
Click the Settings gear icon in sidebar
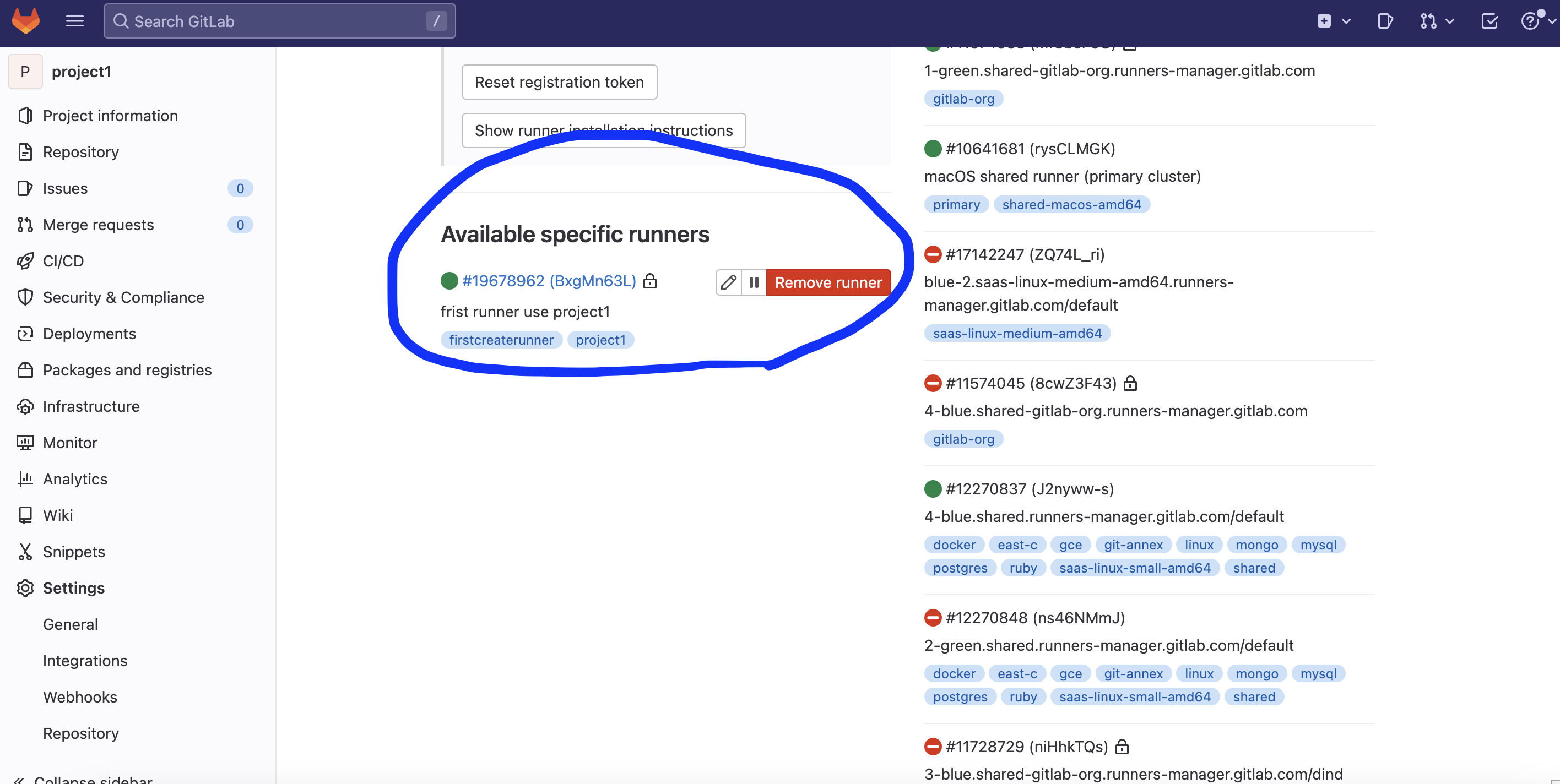point(25,588)
